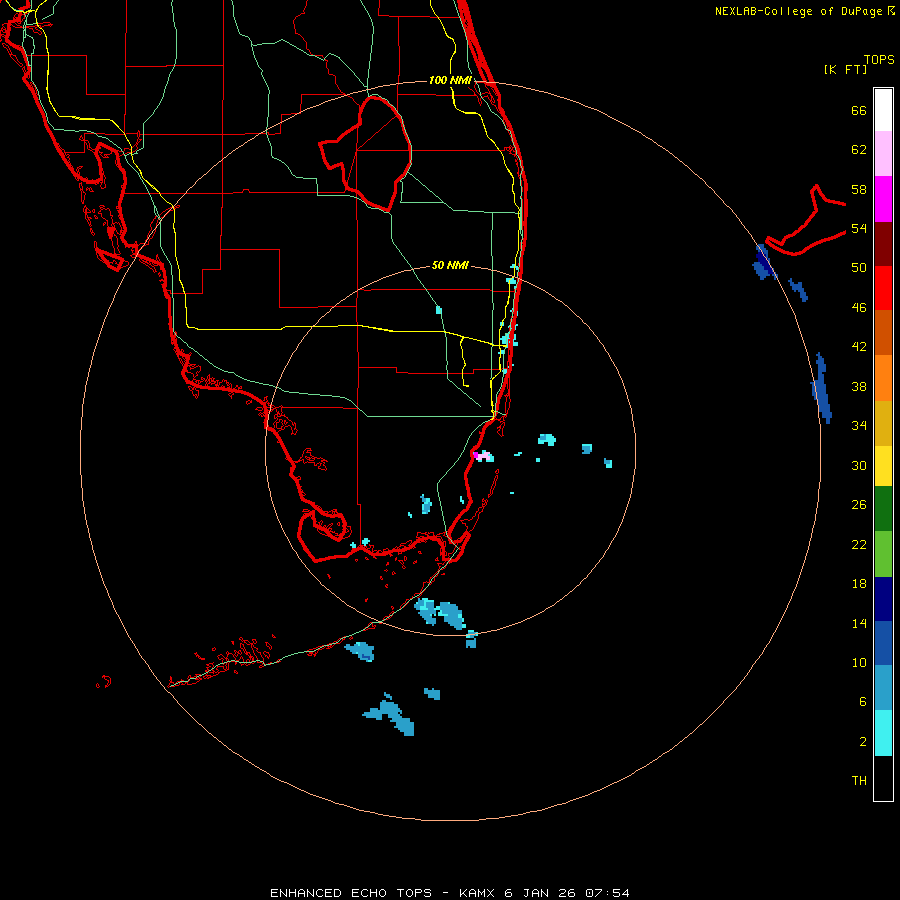Click the single "6" legend scale value

click(862, 702)
